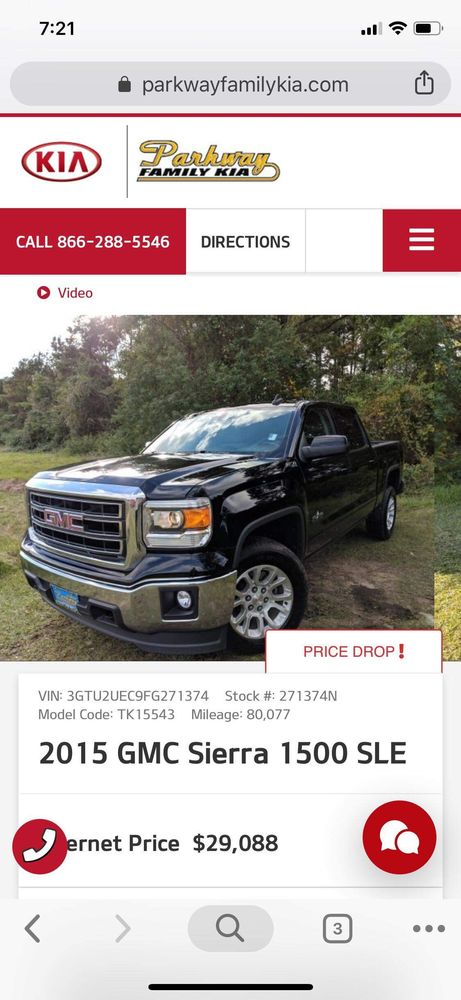Viewport: 461px width, 1000px height.
Task: Tap the browser back arrow
Action: point(33,928)
